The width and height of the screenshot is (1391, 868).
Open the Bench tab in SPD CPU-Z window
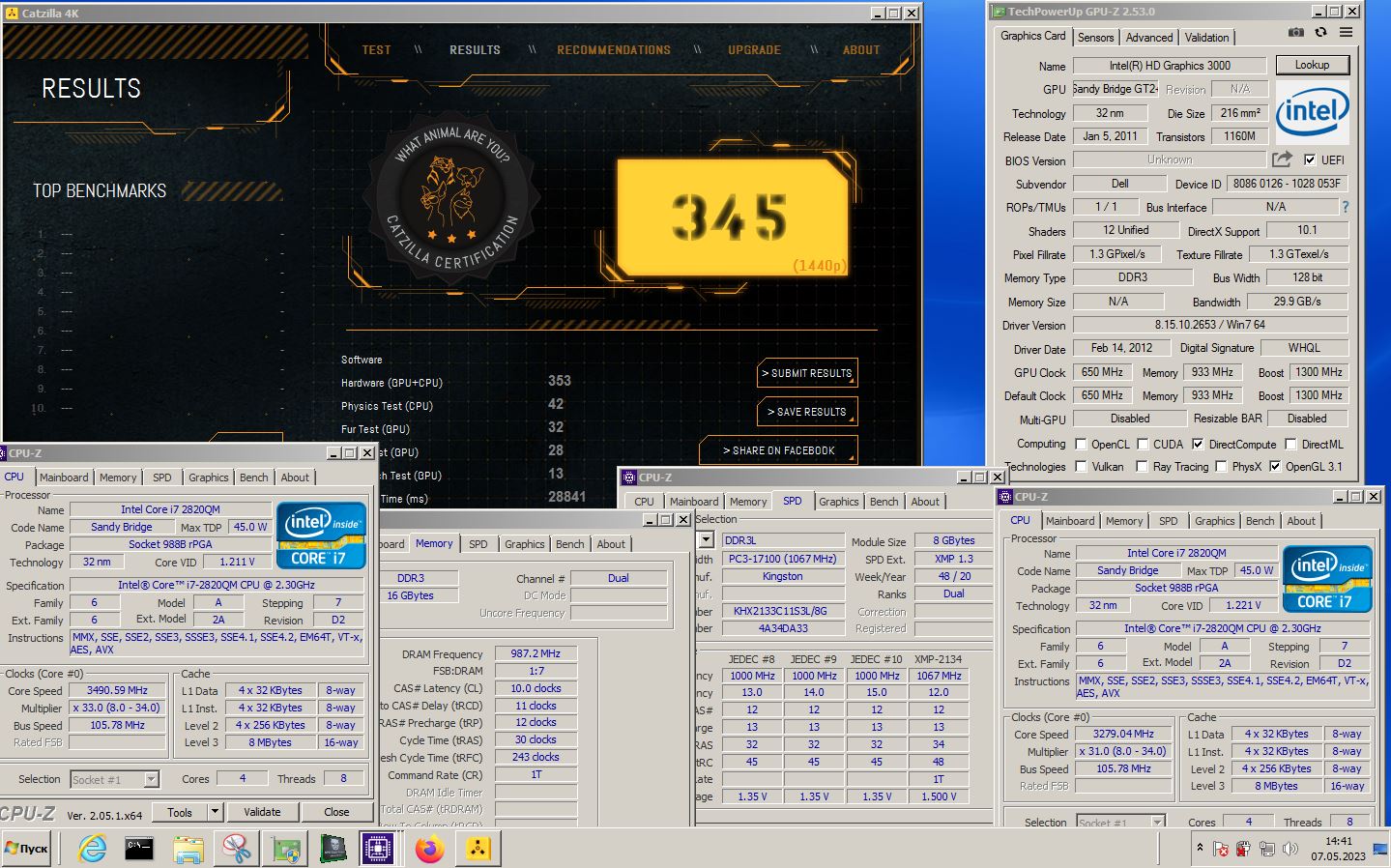tap(884, 502)
